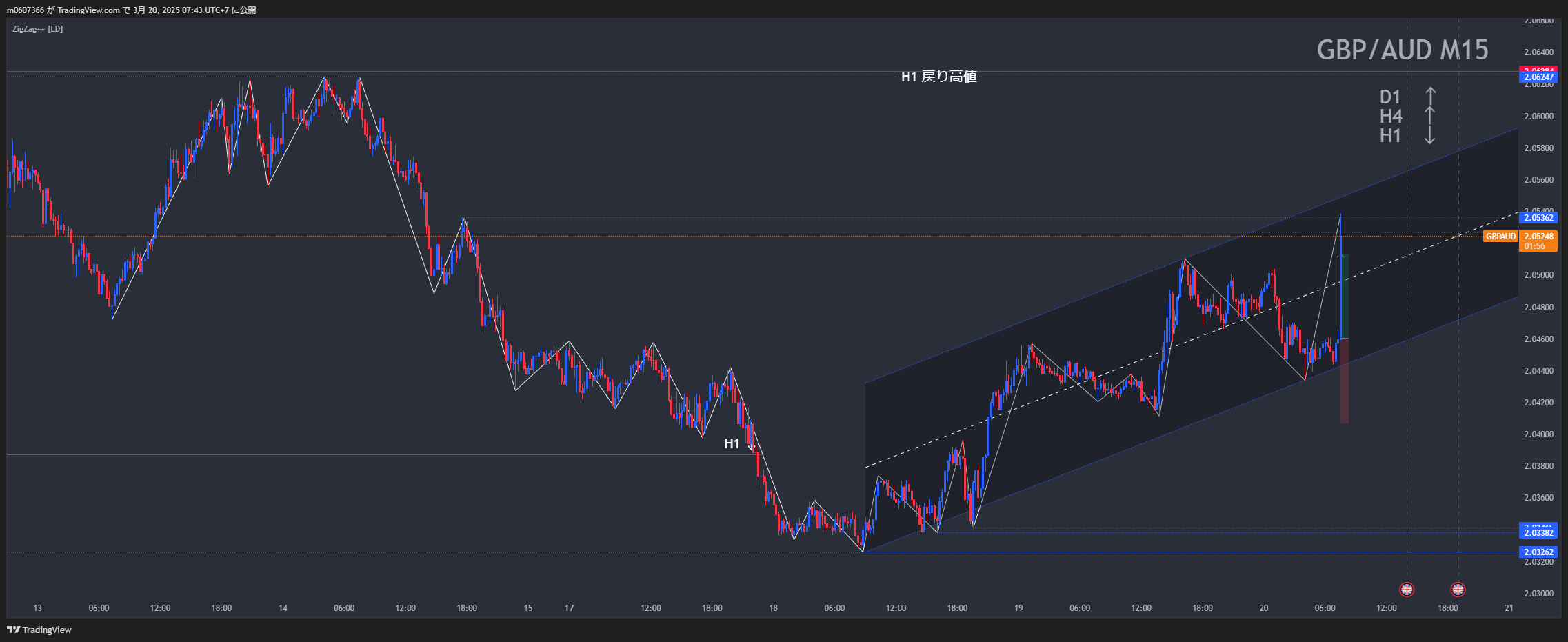Image resolution: width=1568 pixels, height=642 pixels.
Task: Click the 2.05248 current price label
Action: point(1538,237)
